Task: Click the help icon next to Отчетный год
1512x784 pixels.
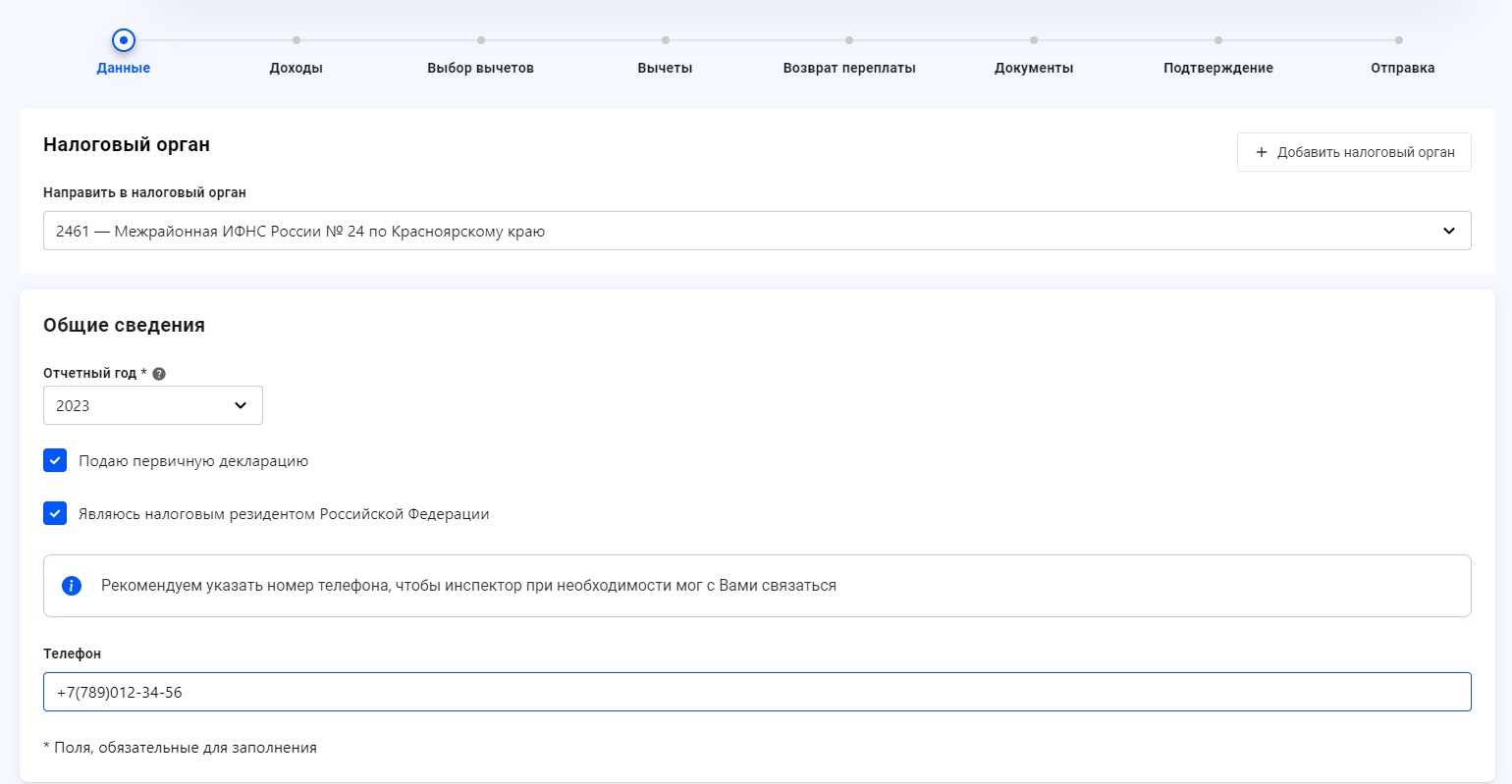Action: [x=159, y=374]
